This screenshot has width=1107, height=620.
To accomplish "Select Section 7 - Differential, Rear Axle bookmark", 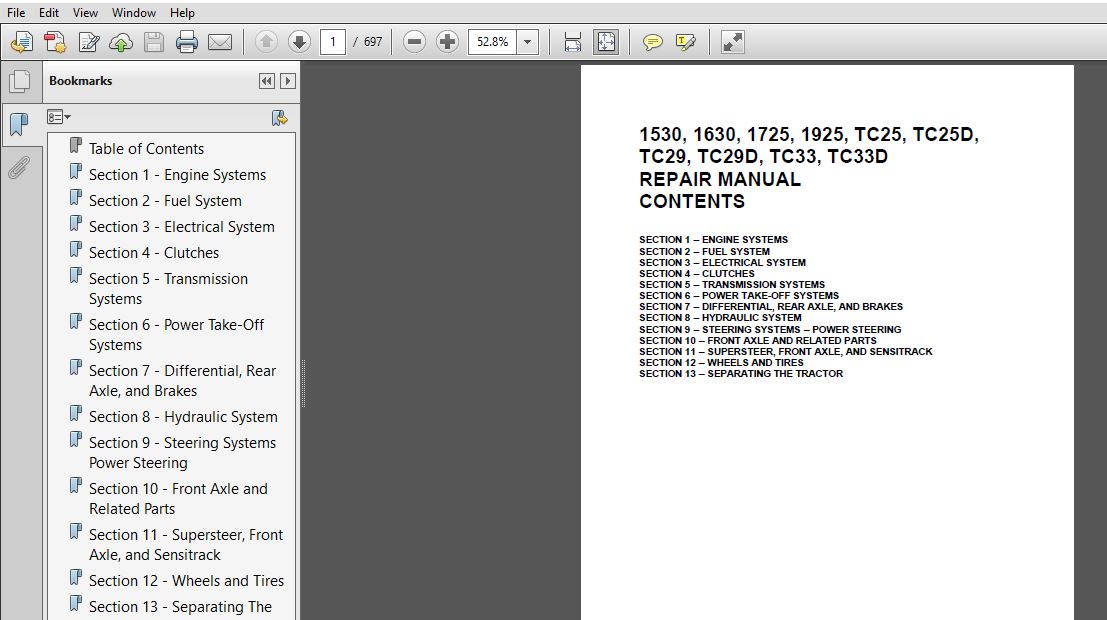I will coord(182,381).
